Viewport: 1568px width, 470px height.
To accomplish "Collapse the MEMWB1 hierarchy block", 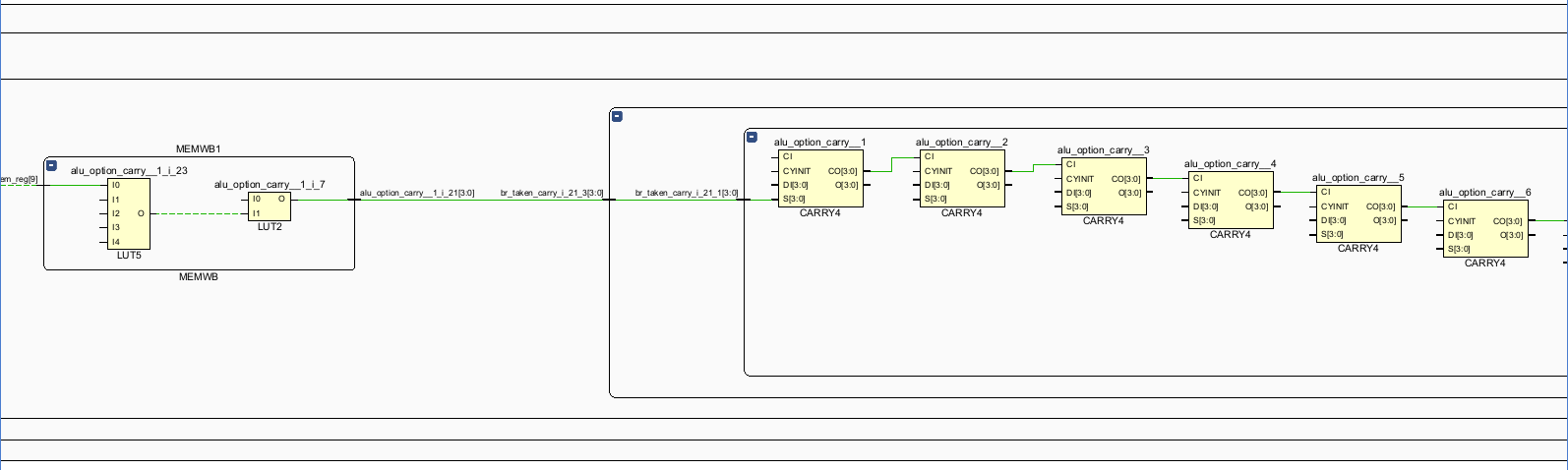I will pyautogui.click(x=51, y=166).
